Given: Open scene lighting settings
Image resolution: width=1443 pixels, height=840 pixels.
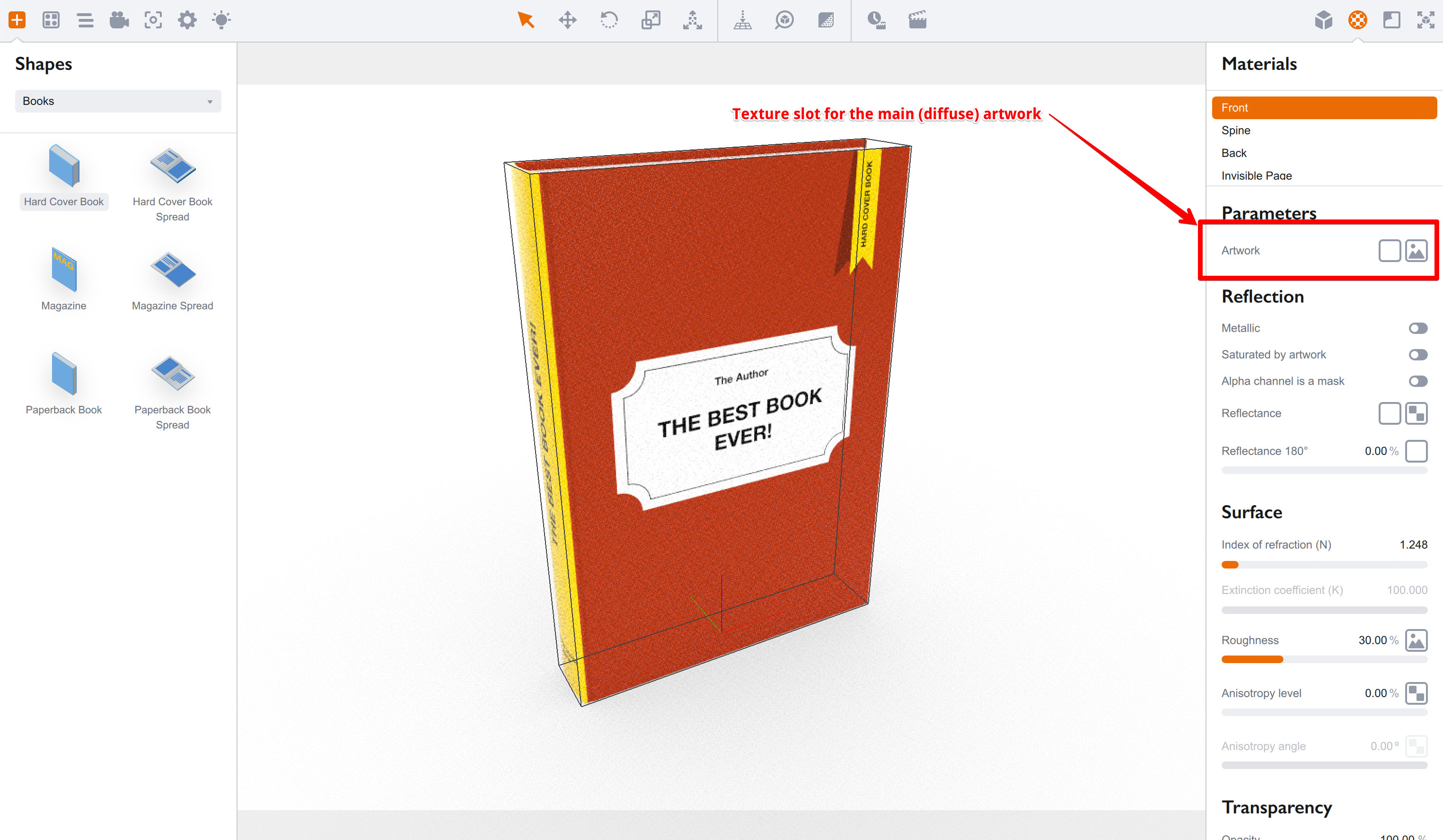Looking at the screenshot, I should pos(220,20).
